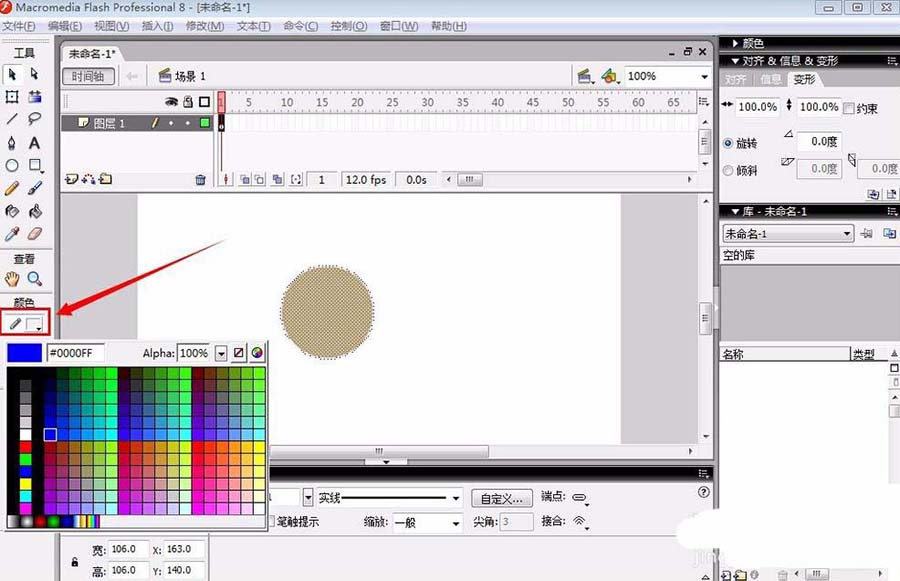This screenshot has width=900, height=581.
Task: Click the help question mark icon
Action: (704, 492)
